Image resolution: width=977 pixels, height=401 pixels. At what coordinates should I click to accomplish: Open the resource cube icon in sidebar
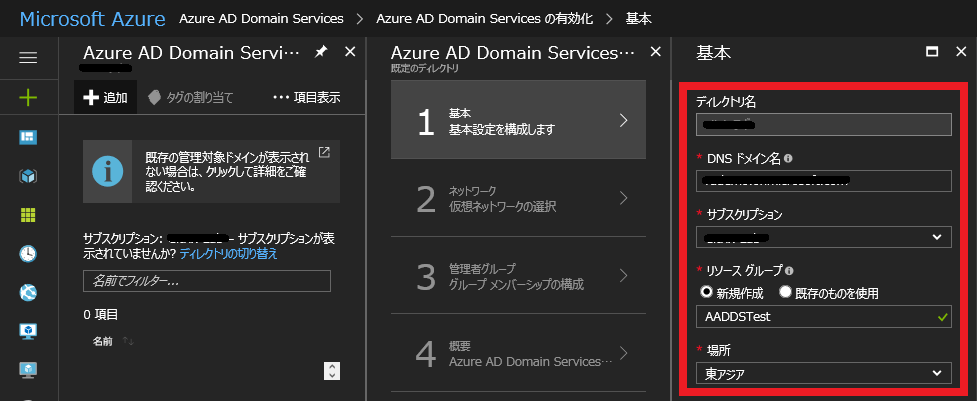(28, 176)
